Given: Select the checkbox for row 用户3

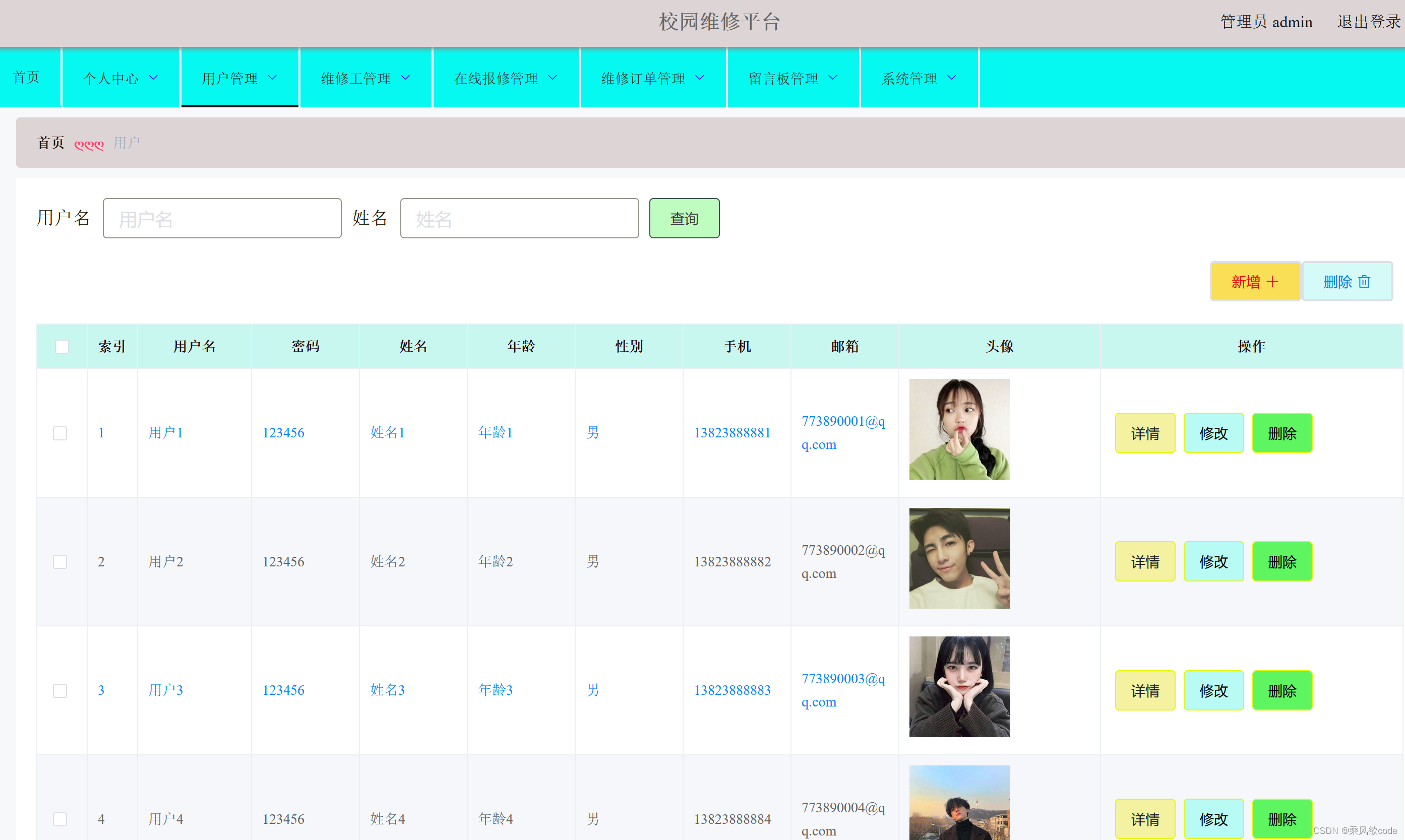Looking at the screenshot, I should [60, 690].
